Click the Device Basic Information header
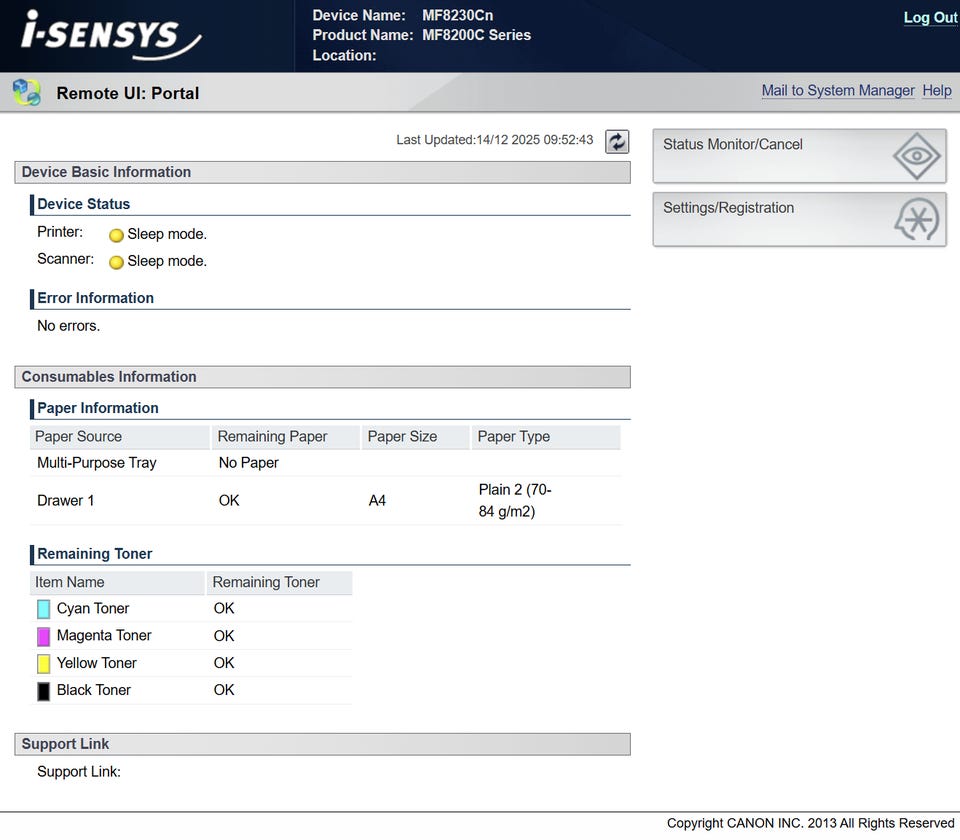Viewport: 960px width, 840px height. [x=323, y=172]
